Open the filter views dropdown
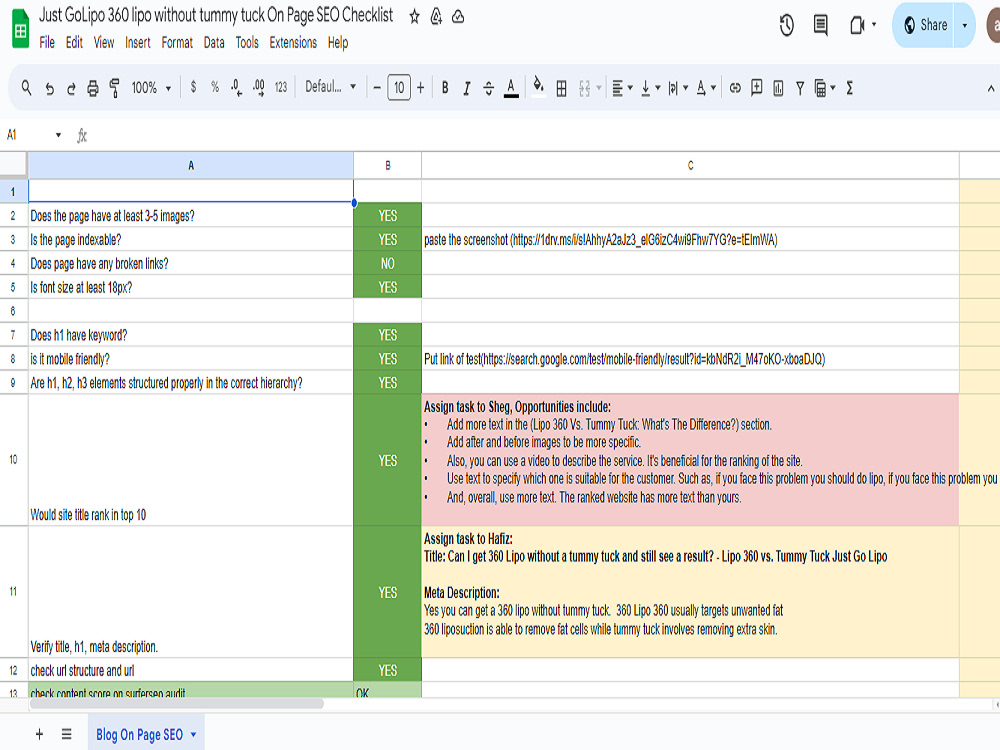 (825, 88)
